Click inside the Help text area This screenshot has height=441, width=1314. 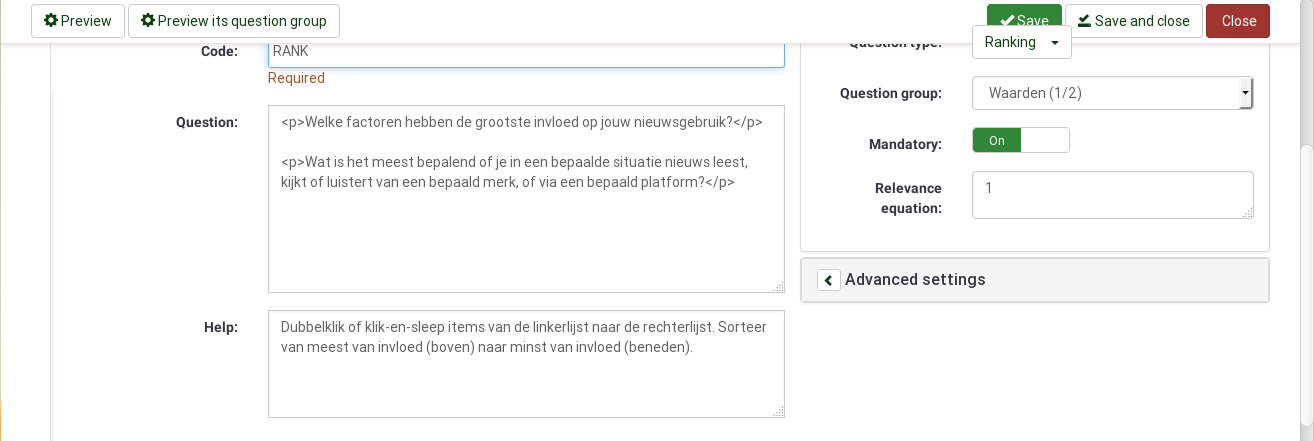click(526, 380)
